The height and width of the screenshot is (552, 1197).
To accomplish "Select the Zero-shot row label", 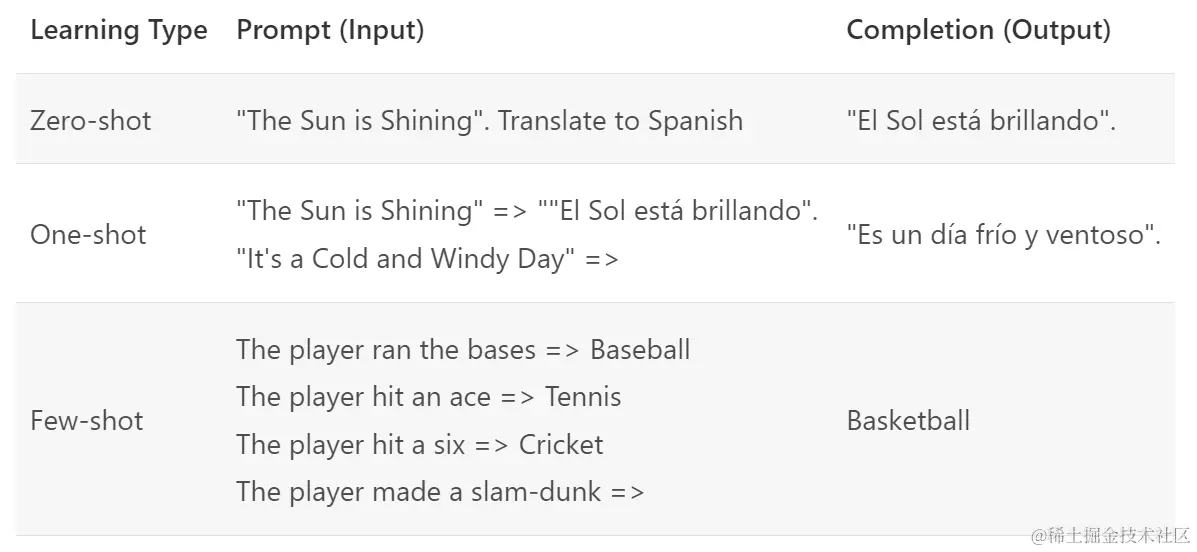I will click(x=90, y=121).
